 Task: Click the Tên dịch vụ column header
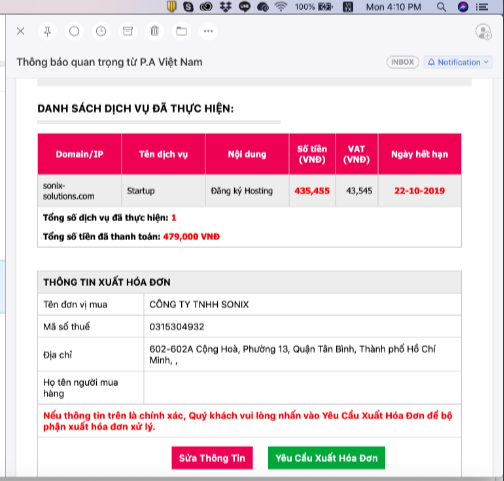pyautogui.click(x=163, y=154)
